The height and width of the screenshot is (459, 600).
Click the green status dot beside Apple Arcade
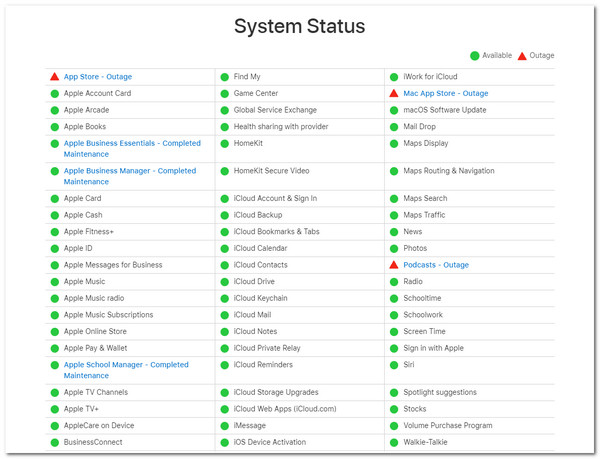tap(55, 111)
